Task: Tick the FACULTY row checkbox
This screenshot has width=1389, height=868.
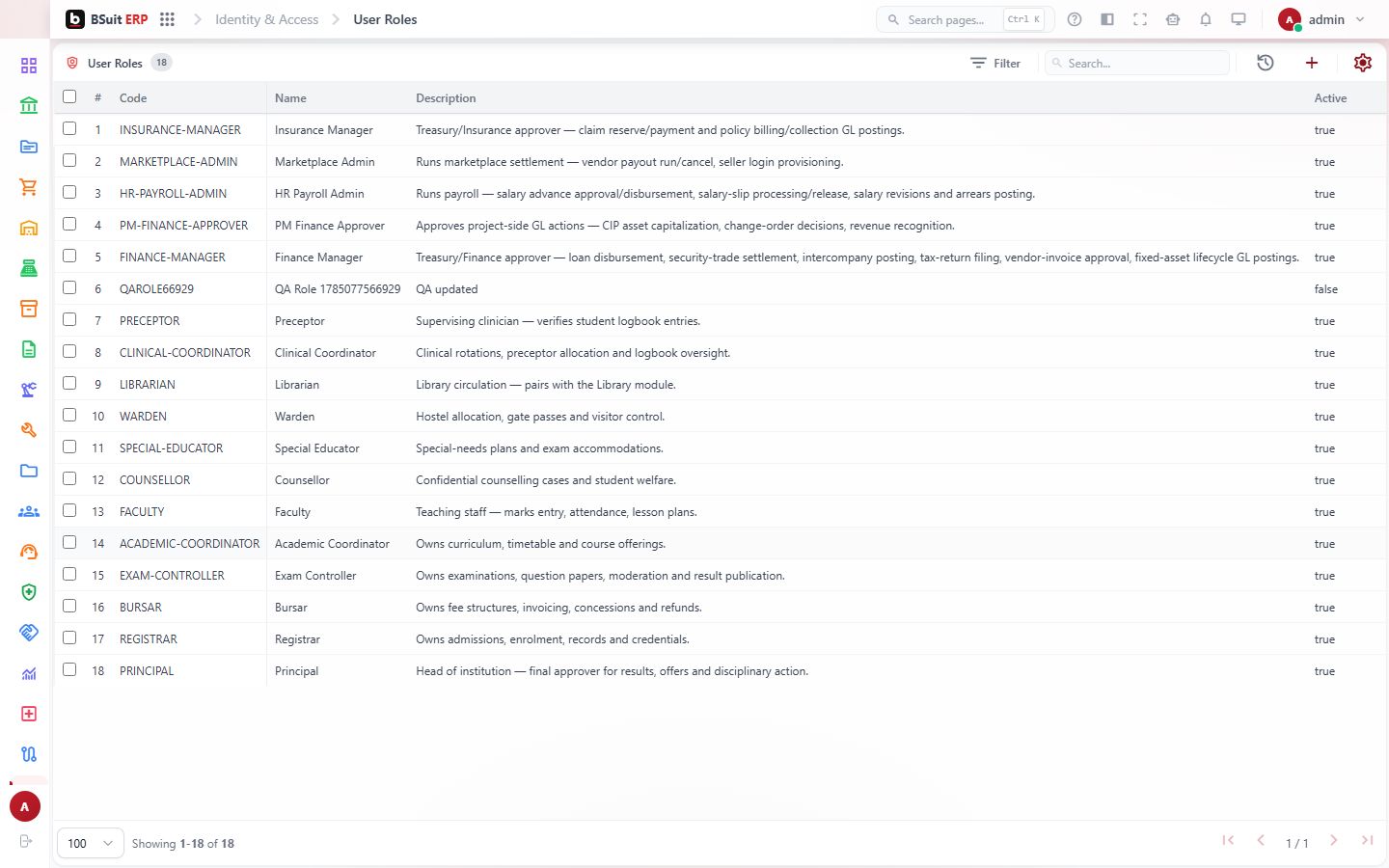Action: (69, 510)
